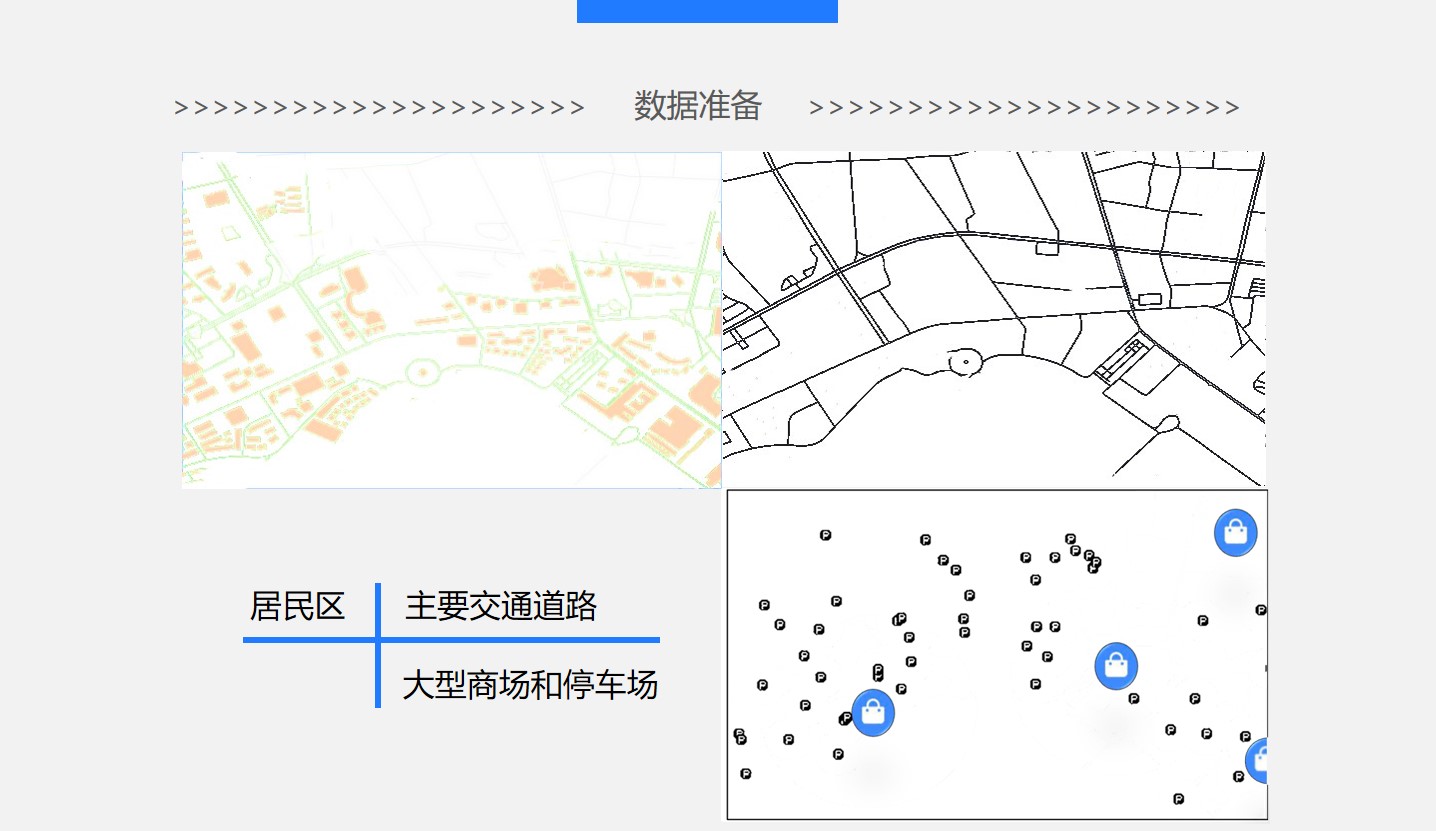The image size is (1436, 831).
Task: Click the partially cut-off shopping bag at the map's right edge
Action: pos(1258,760)
